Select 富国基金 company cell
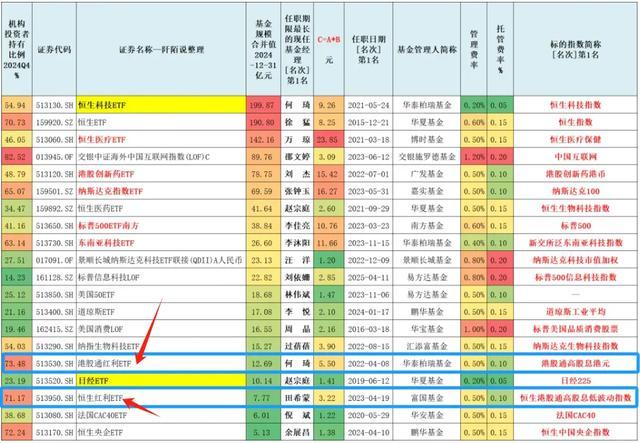The width and height of the screenshot is (640, 443). point(427,398)
